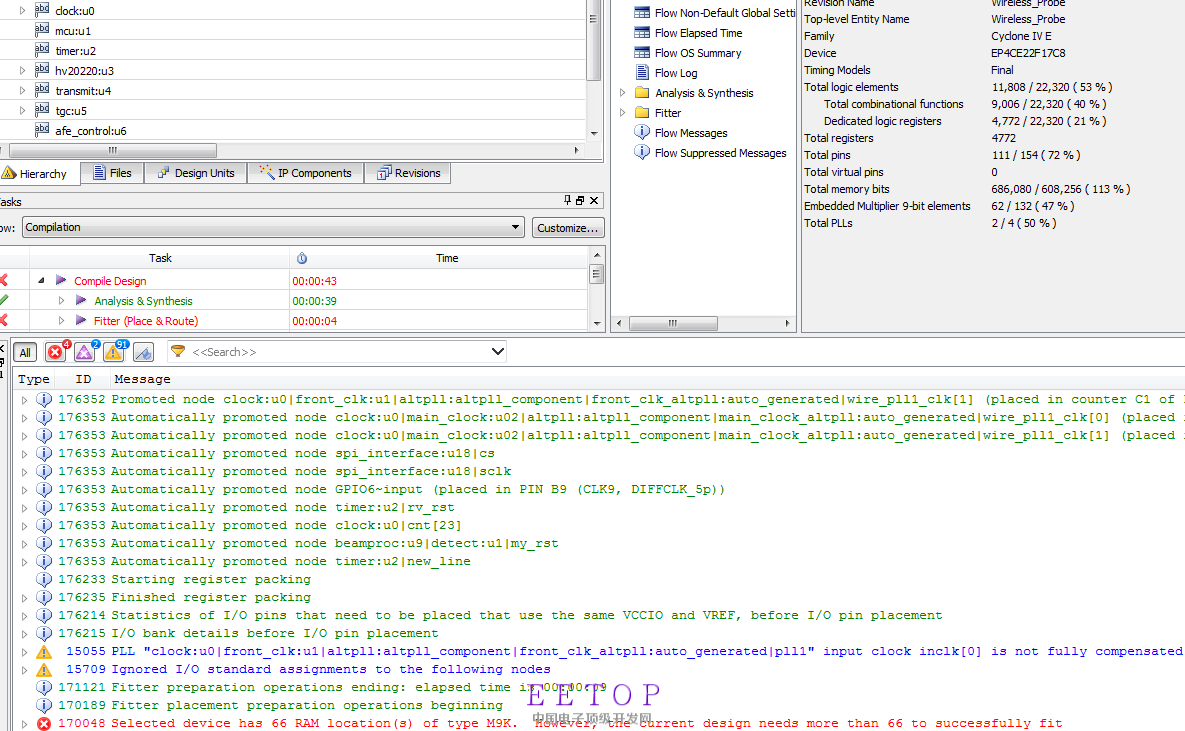Collapse the Compile Design task
This screenshot has height=731, width=1185.
pos(42,281)
